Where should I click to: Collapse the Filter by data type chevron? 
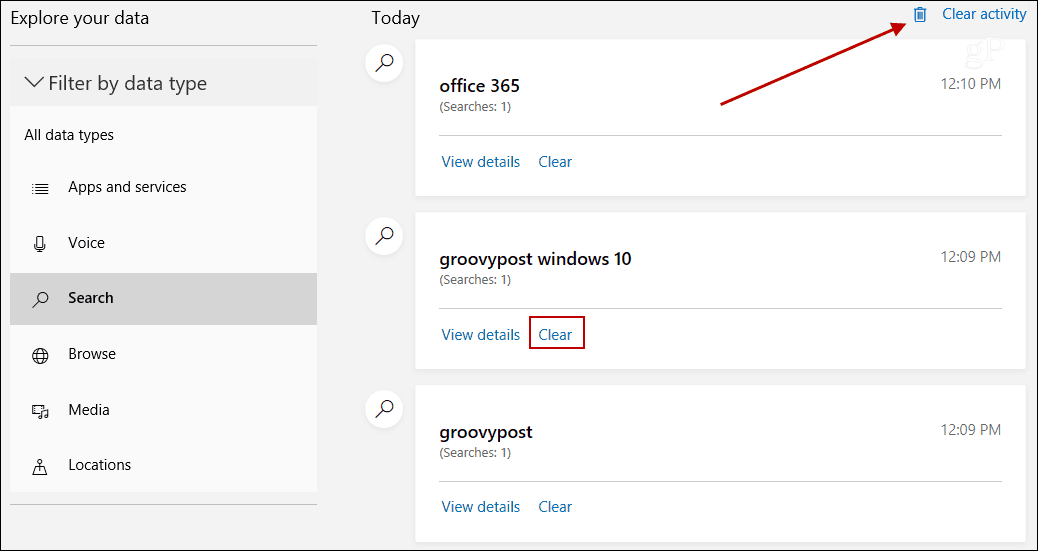pyautogui.click(x=33, y=83)
